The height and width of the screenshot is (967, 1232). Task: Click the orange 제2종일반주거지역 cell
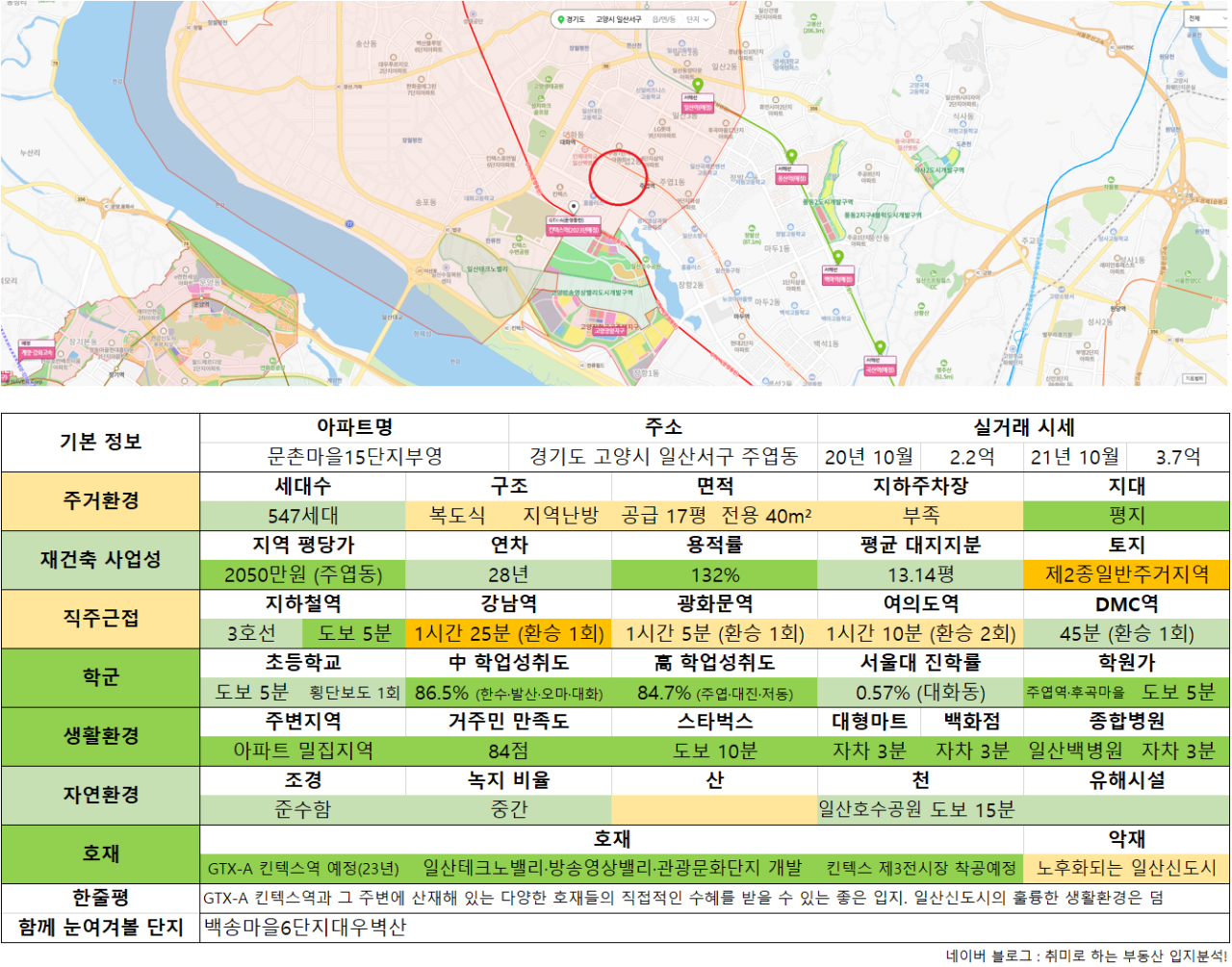[1126, 574]
